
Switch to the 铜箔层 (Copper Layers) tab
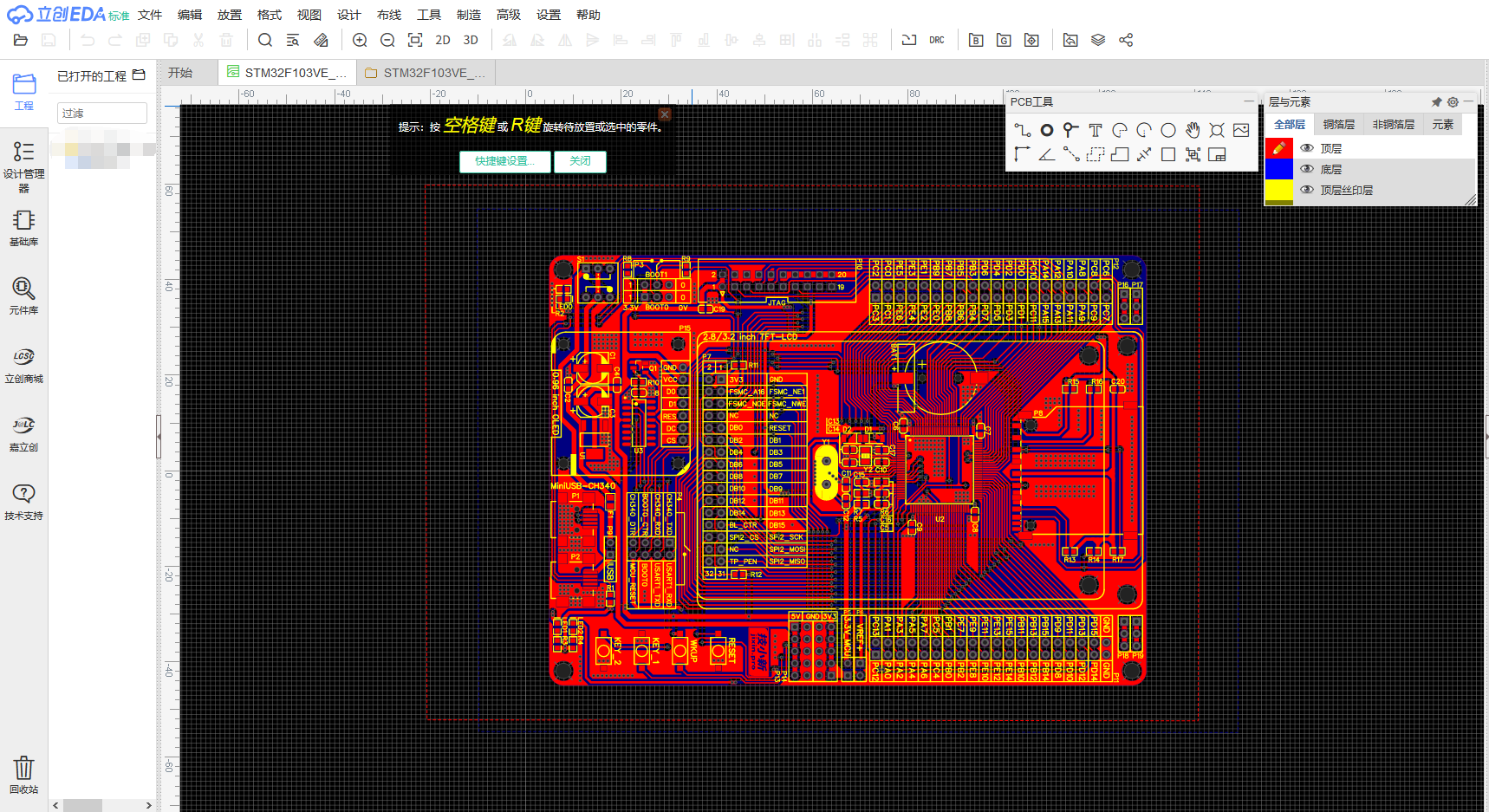pyautogui.click(x=1338, y=125)
